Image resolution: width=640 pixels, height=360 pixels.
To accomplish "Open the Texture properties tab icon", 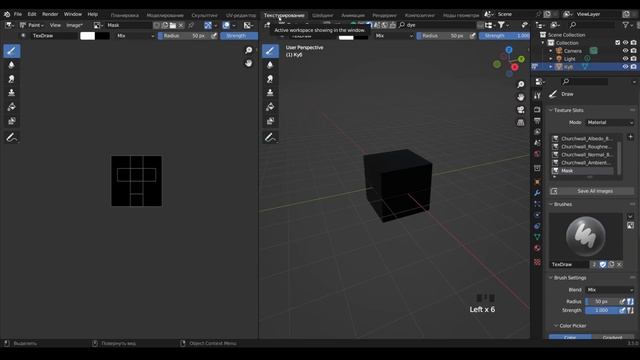I will pyautogui.click(x=537, y=262).
